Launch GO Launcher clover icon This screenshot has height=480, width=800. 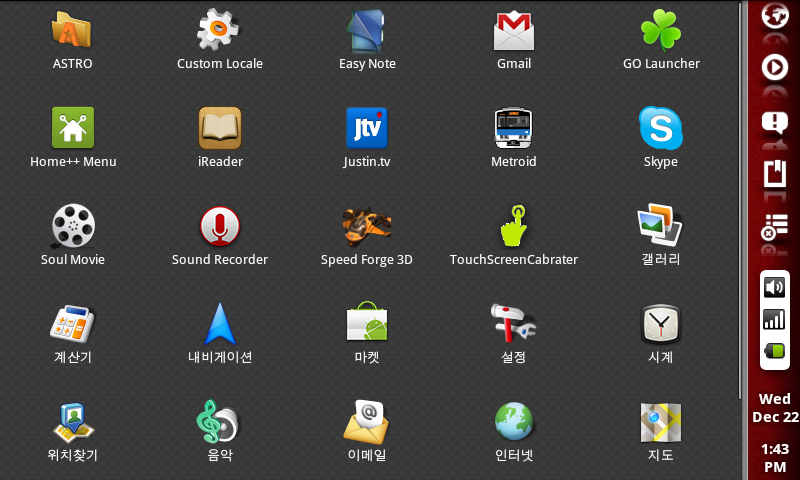[661, 31]
